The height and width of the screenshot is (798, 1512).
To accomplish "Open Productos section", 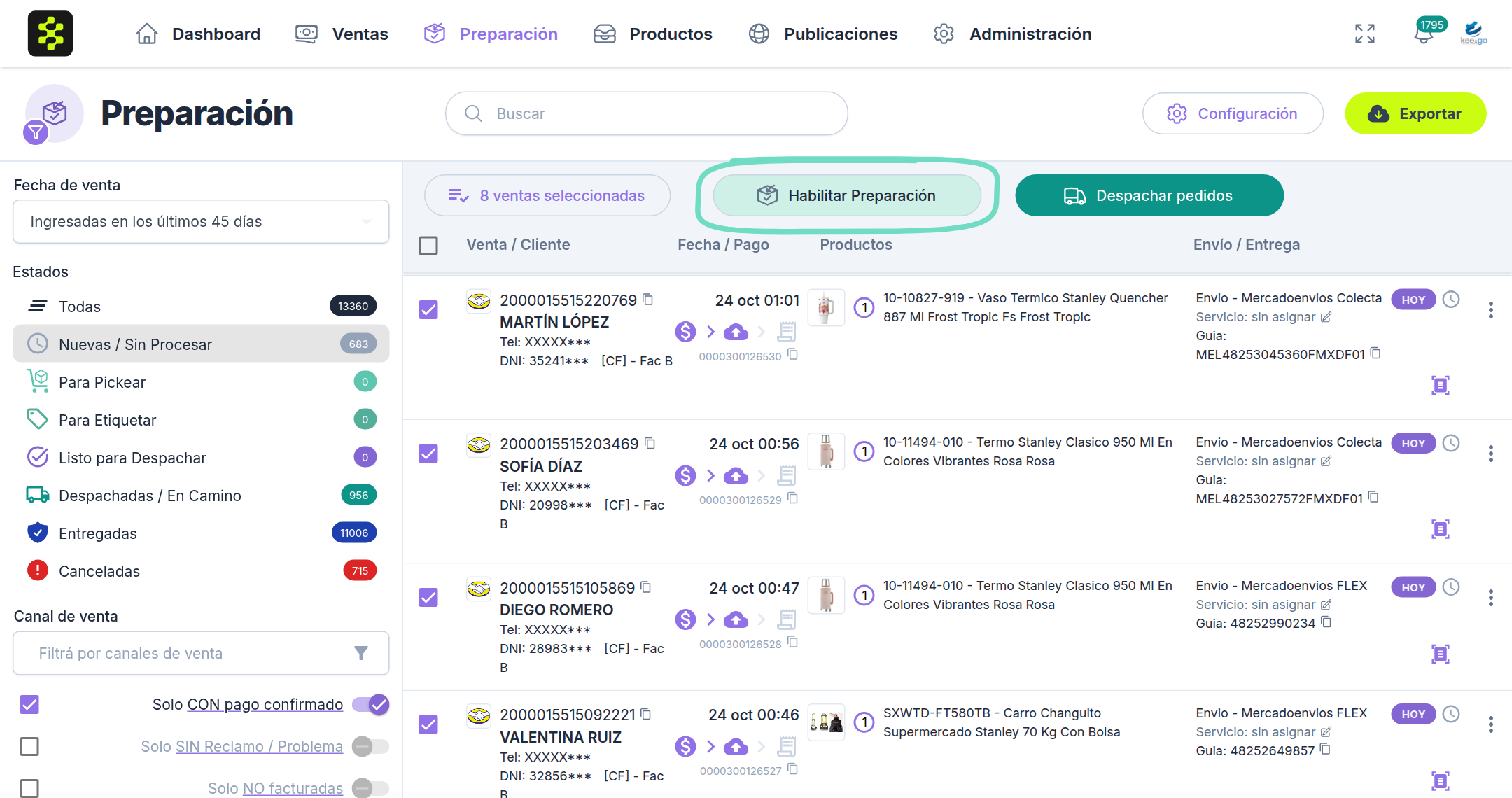I will (x=652, y=34).
